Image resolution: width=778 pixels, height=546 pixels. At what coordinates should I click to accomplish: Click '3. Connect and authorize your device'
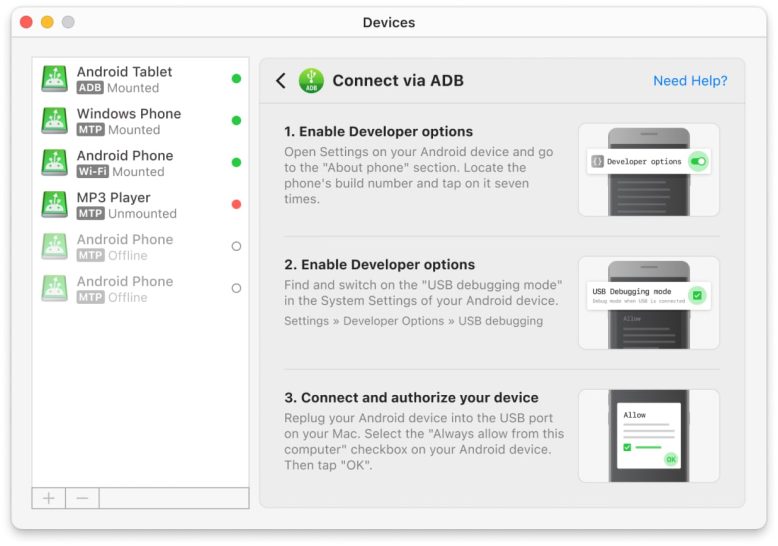411,398
